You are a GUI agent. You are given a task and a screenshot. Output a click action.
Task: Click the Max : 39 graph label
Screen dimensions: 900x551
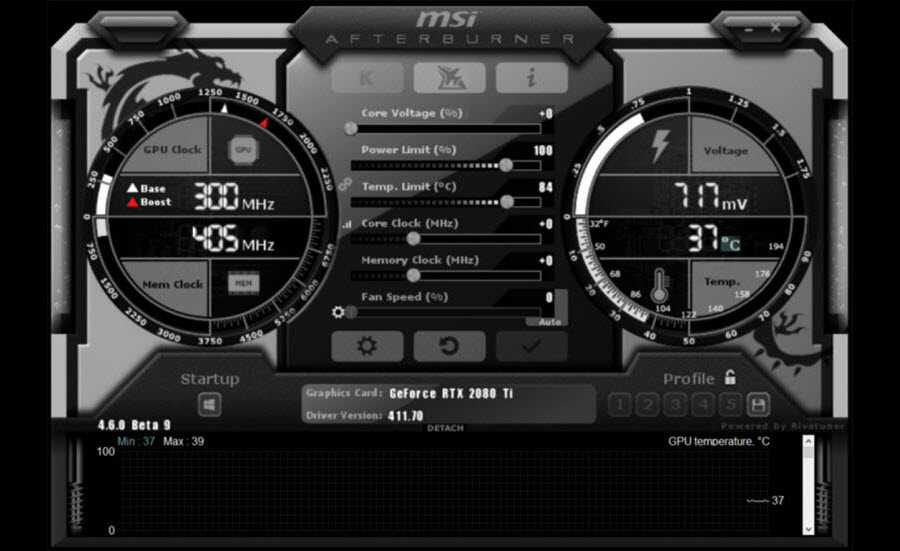click(184, 441)
